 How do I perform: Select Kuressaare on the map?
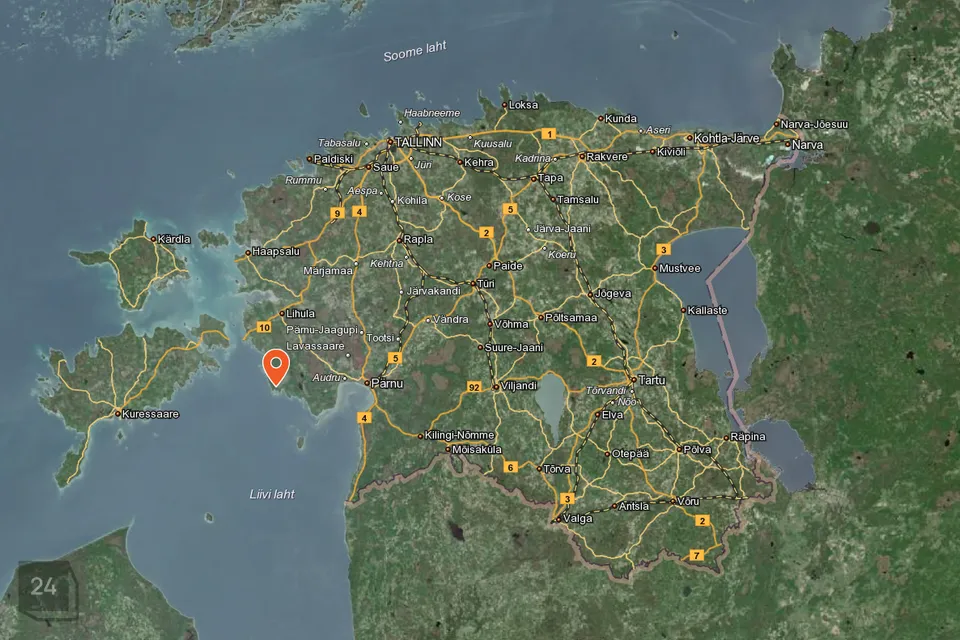click(150, 413)
